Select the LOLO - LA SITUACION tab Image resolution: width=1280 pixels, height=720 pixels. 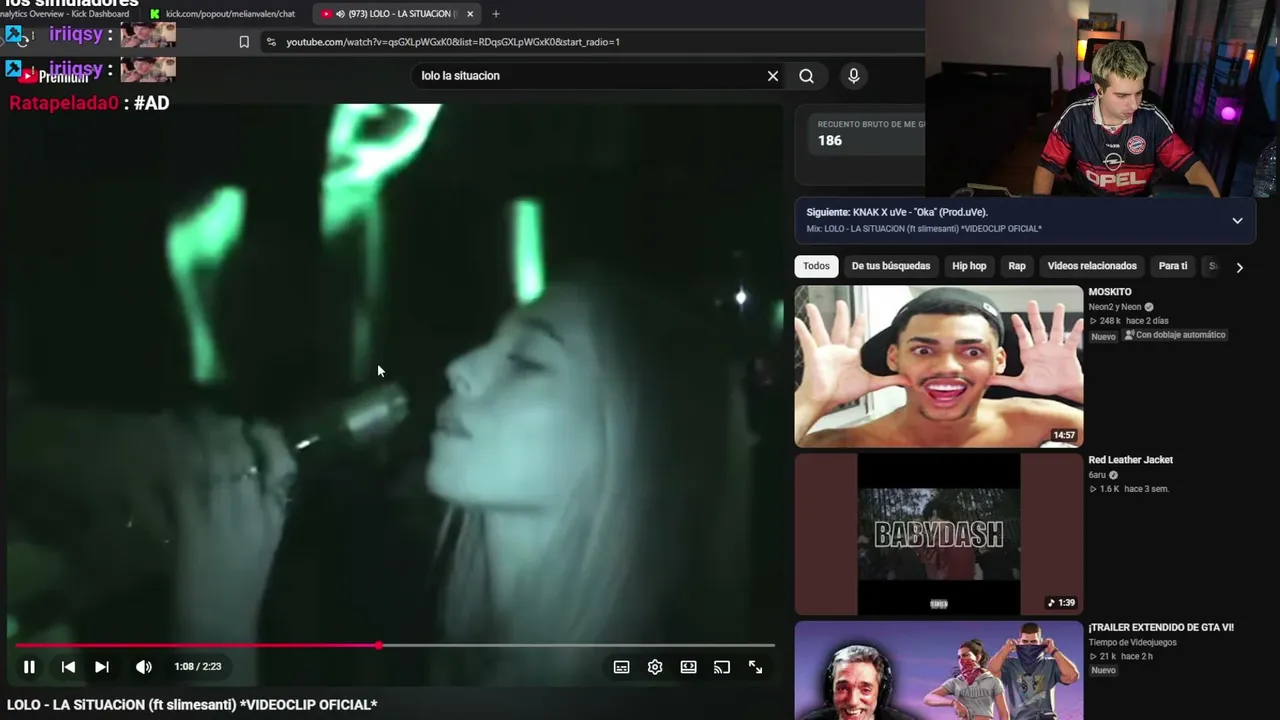click(x=396, y=14)
